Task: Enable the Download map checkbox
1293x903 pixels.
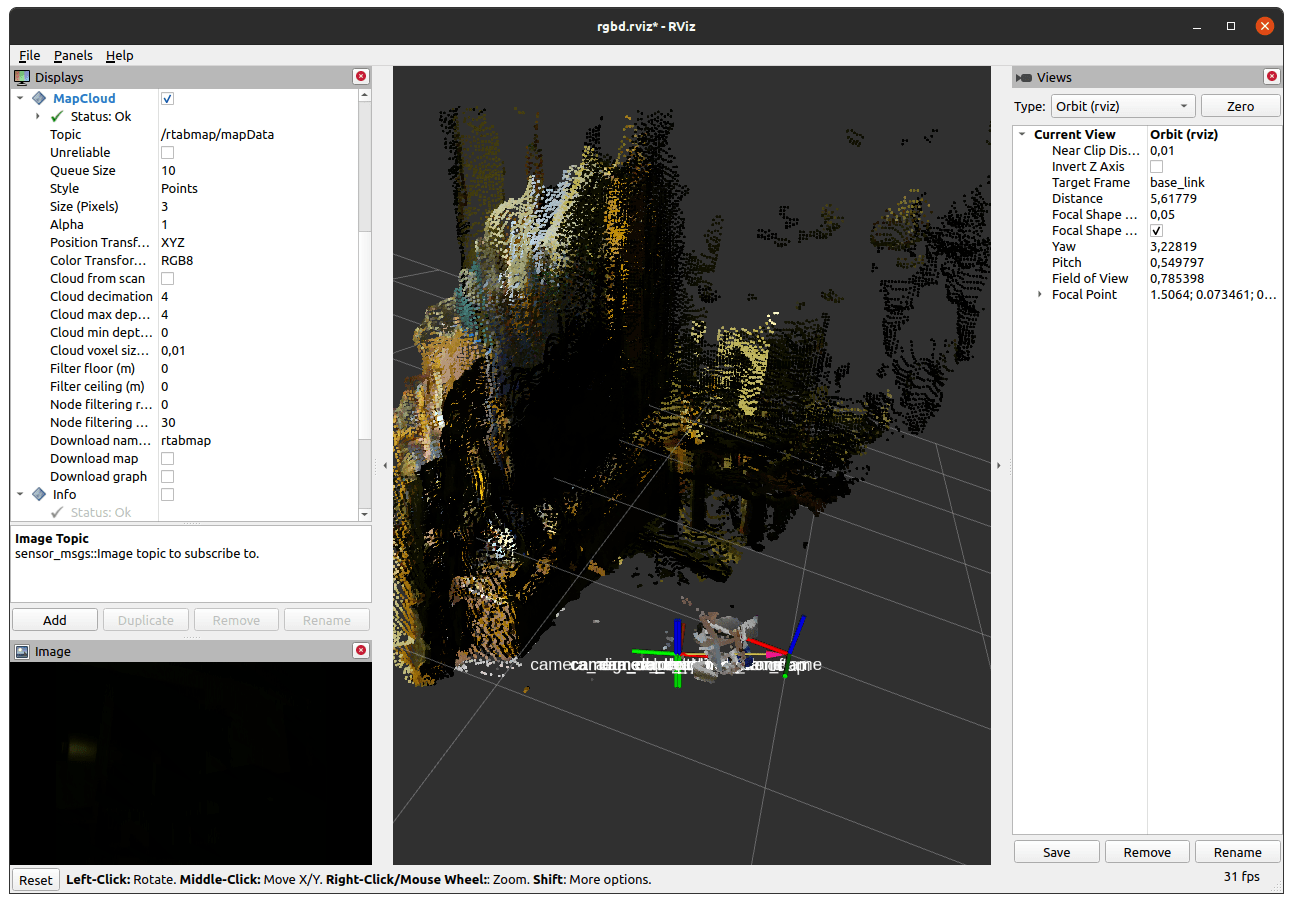Action: [167, 458]
